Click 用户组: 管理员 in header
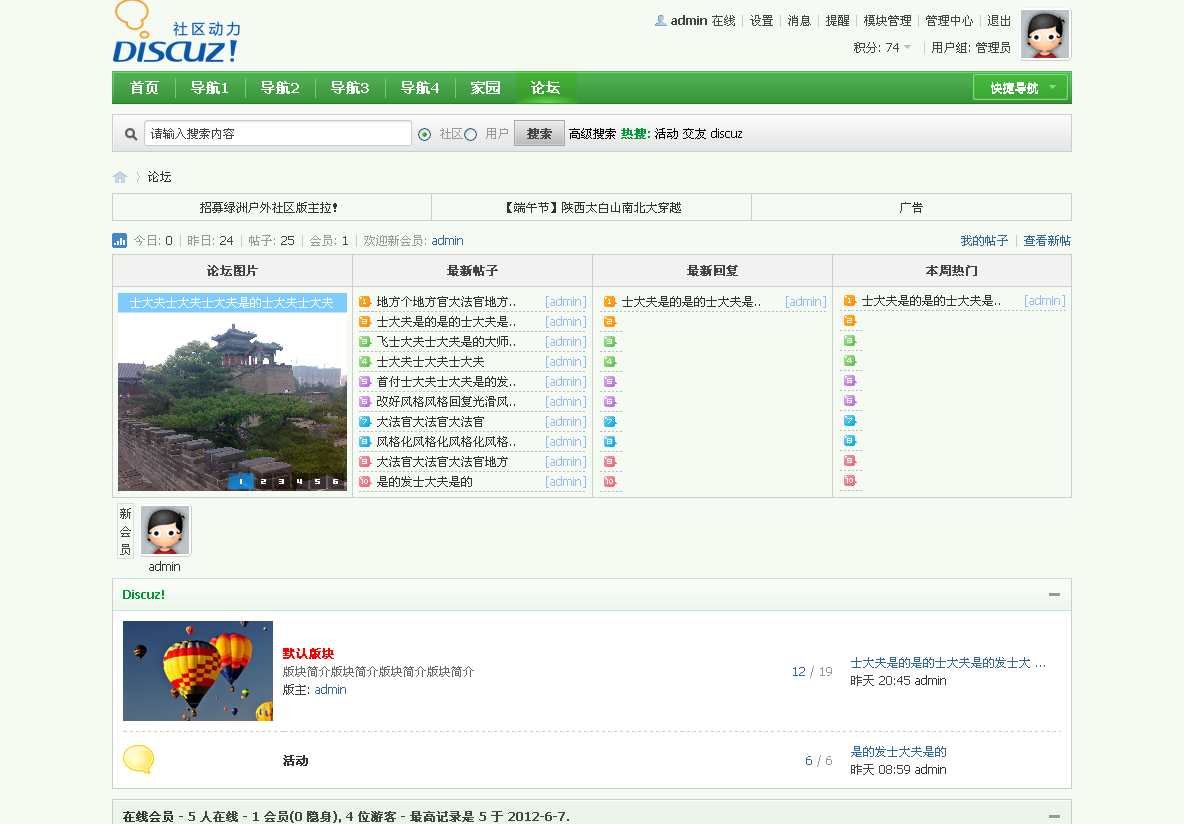 click(970, 48)
